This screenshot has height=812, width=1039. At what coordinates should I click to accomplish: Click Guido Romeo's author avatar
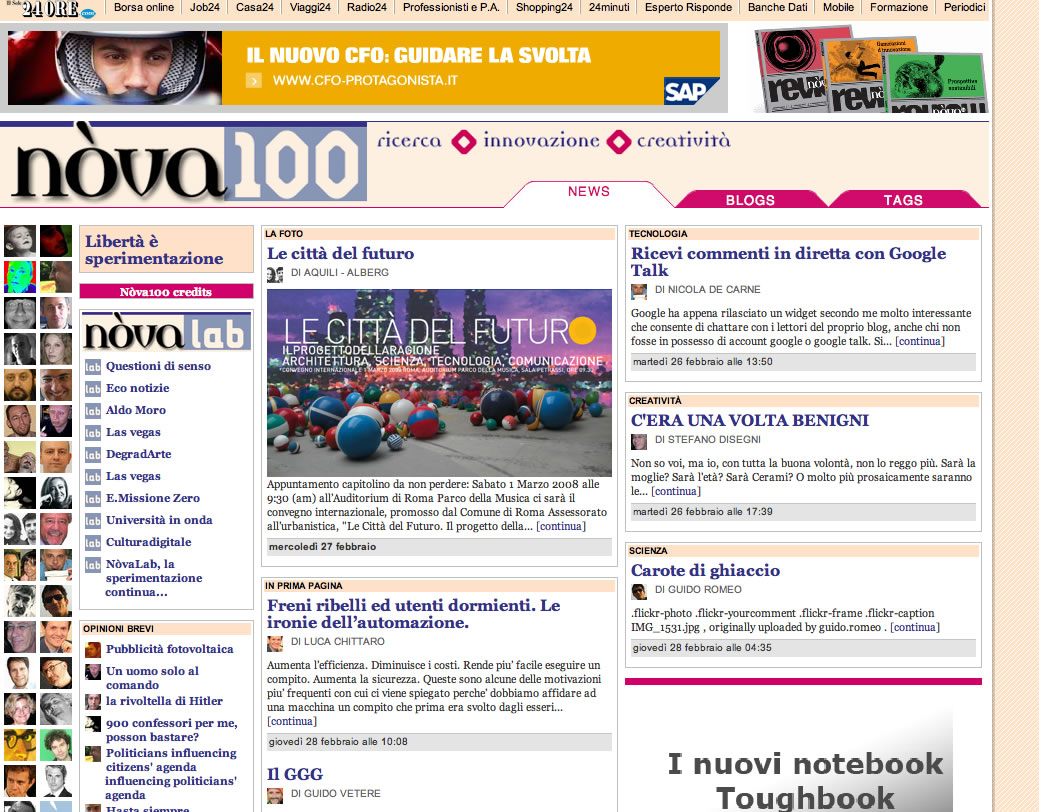pyautogui.click(x=639, y=591)
